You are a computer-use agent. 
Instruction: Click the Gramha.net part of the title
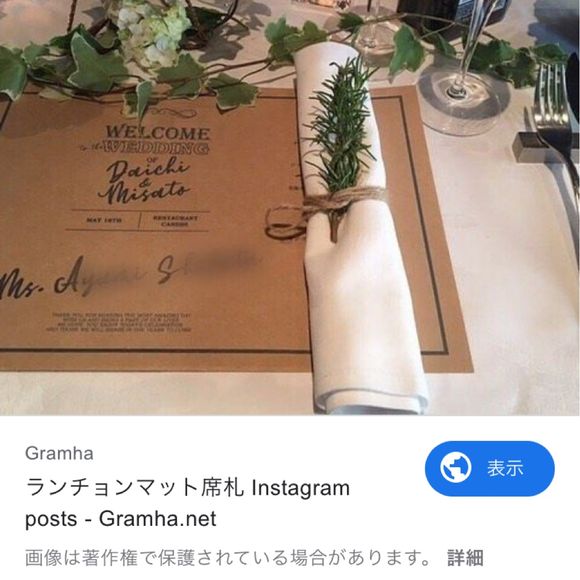[157, 519]
